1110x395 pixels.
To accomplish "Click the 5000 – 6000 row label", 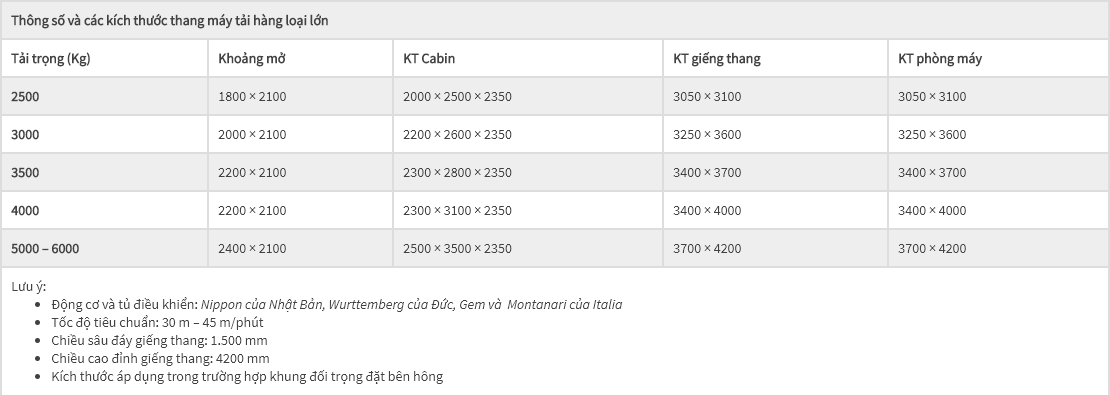I will click(x=45, y=248).
